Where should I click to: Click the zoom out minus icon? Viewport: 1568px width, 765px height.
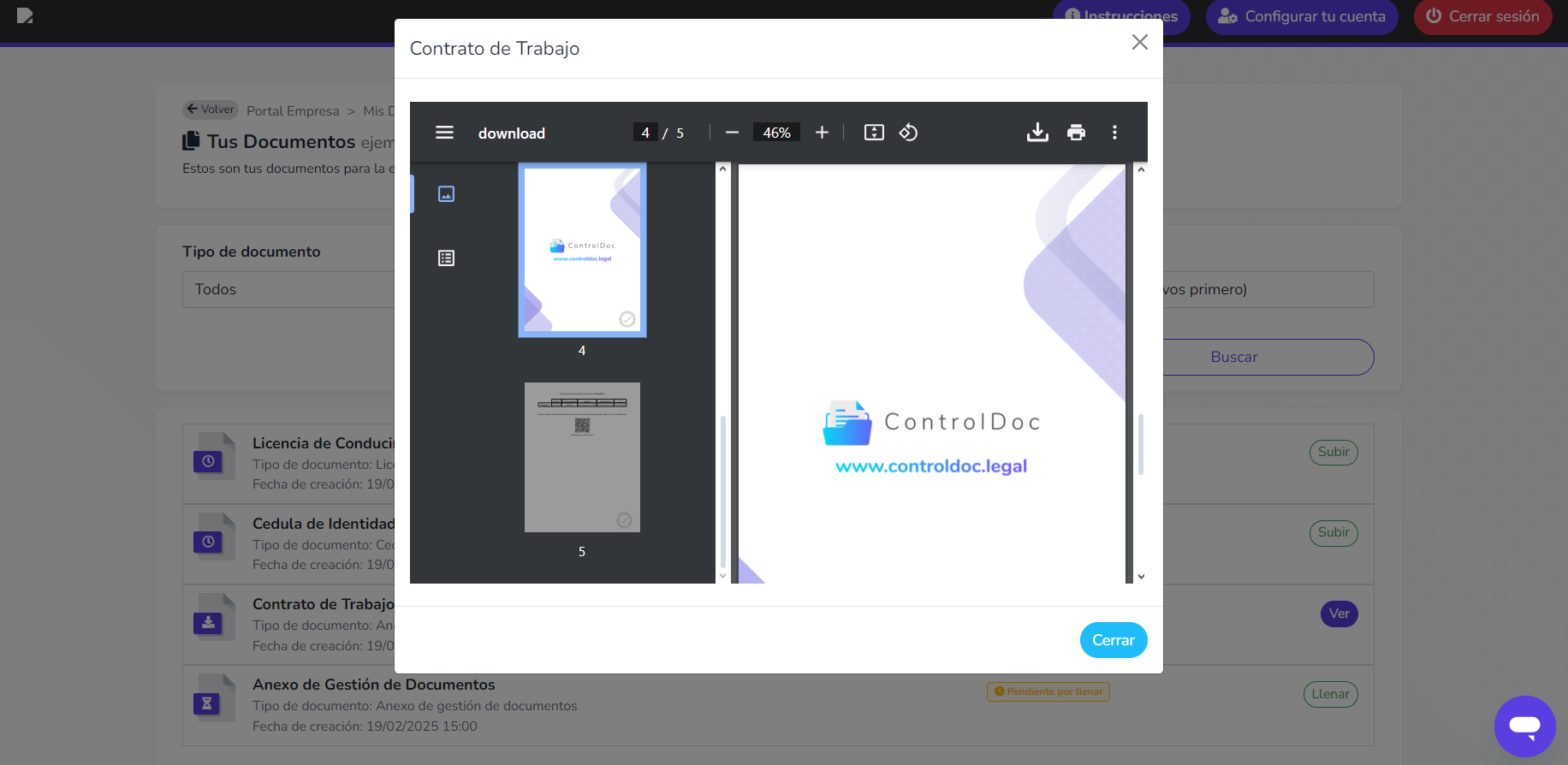click(x=732, y=133)
